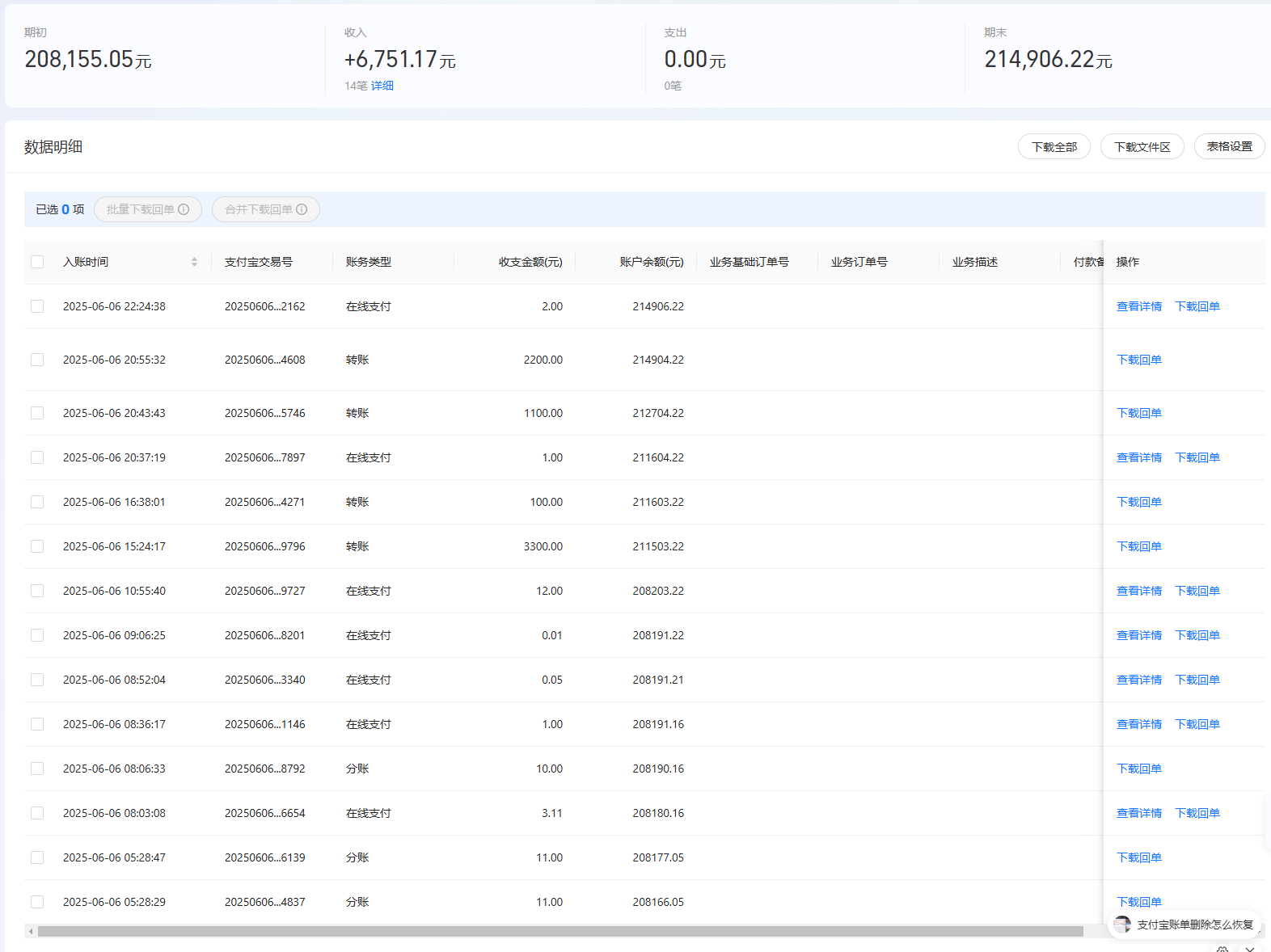Image resolution: width=1271 pixels, height=952 pixels.
Task: Open the 下载文件区 download area
Action: 1142,147
